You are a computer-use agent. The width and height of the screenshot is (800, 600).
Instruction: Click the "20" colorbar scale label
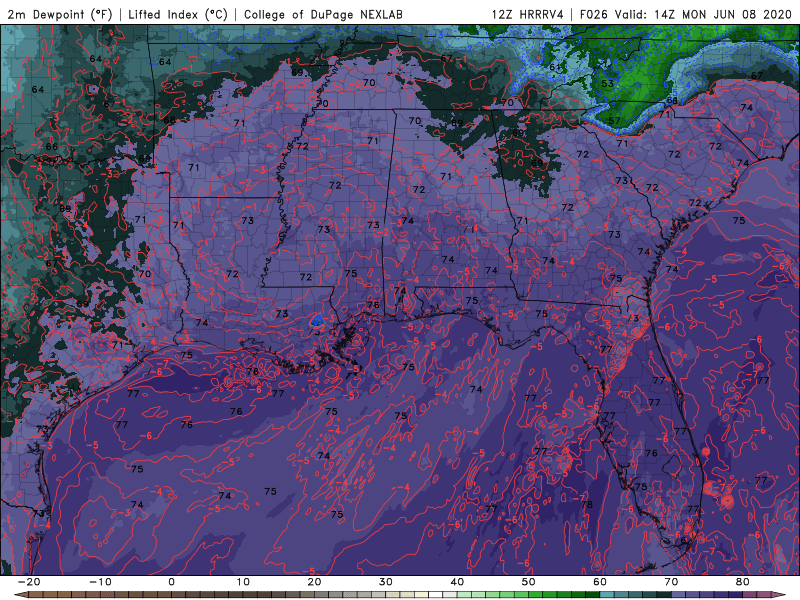coord(314,582)
